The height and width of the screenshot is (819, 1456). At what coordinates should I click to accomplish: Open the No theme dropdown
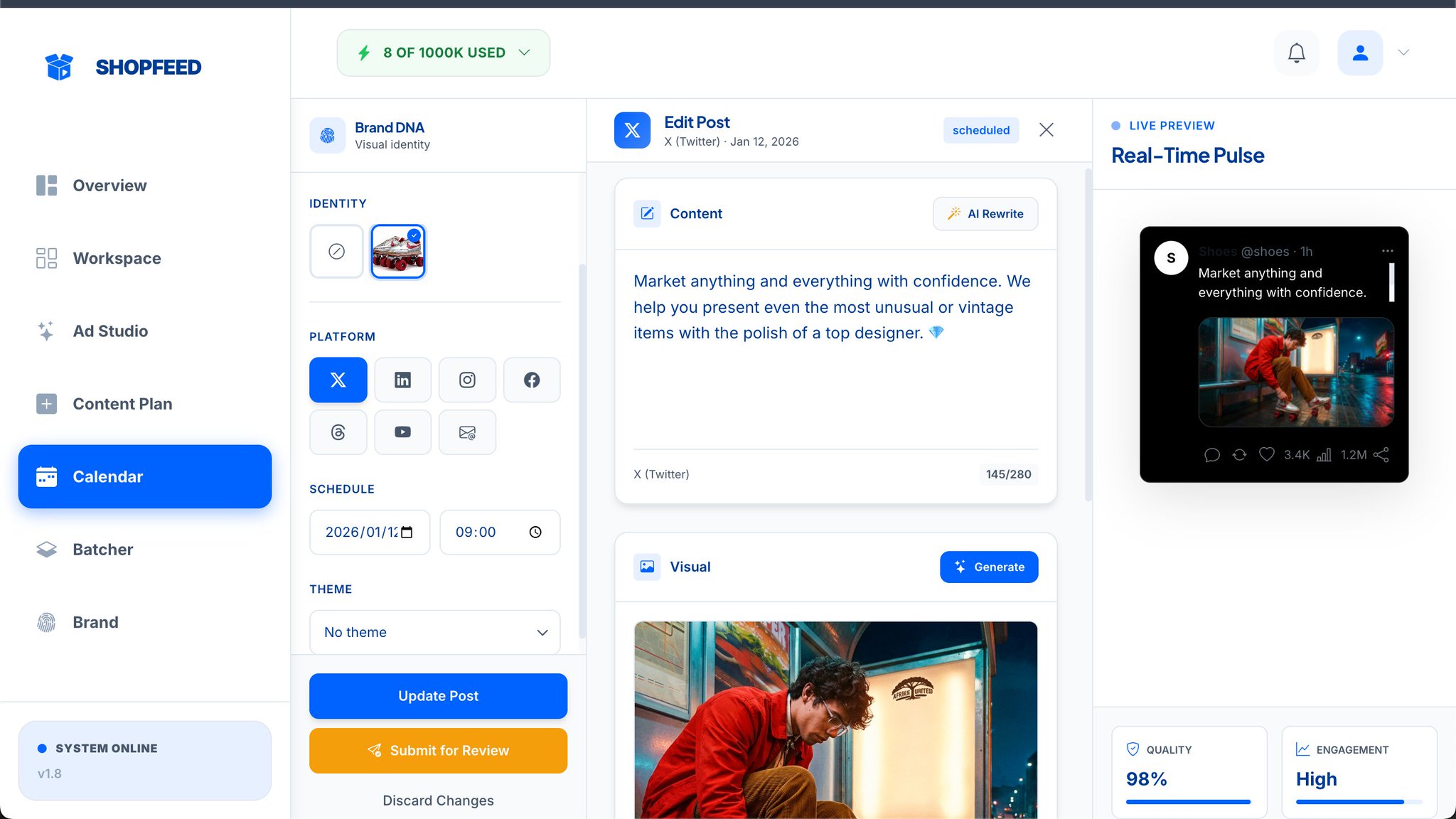pos(434,632)
